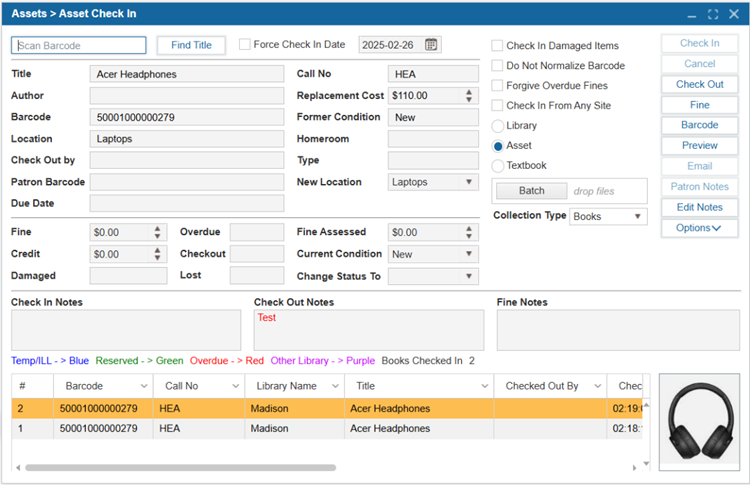Click the # column header
Viewport: 750px width, 485px height.
33,386
